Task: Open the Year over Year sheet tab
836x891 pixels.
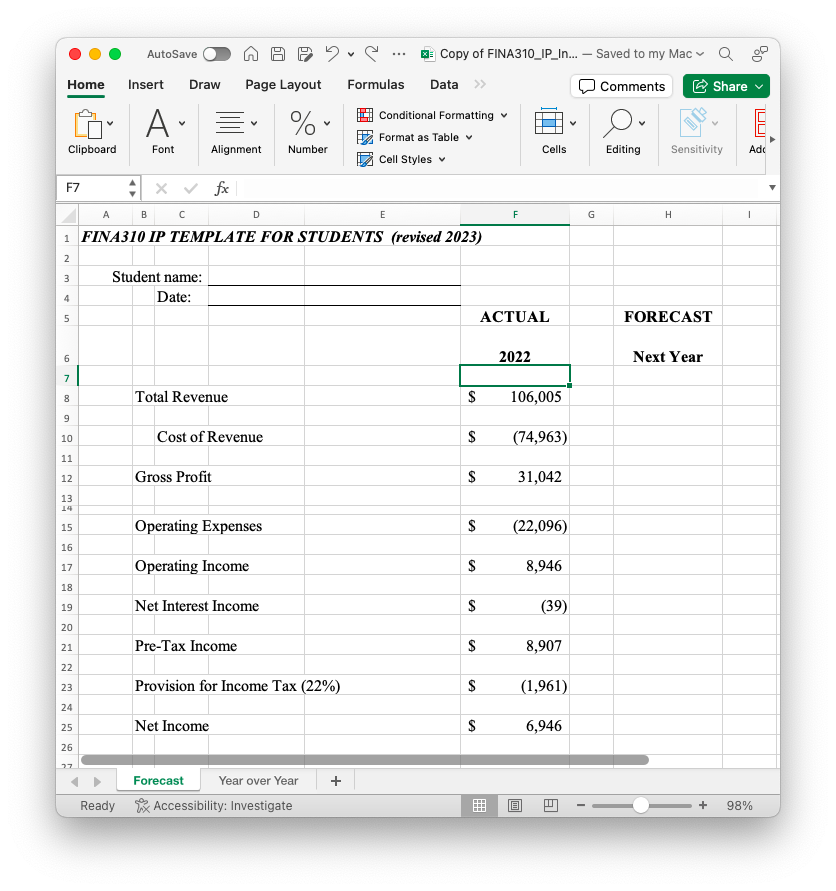Action: 259,780
